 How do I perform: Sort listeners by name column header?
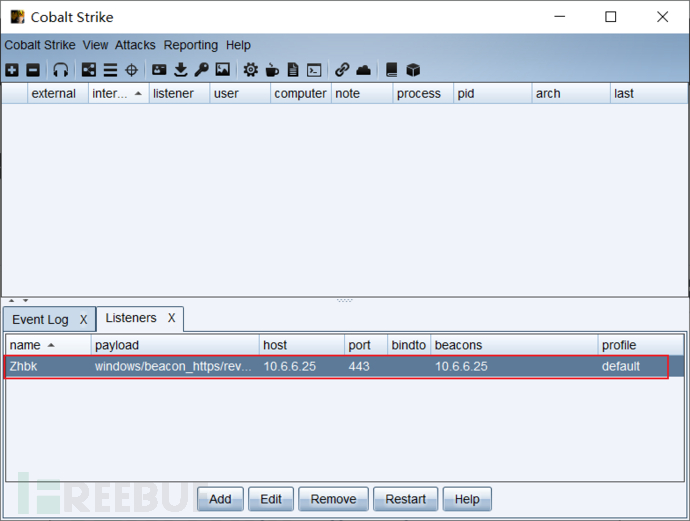coord(48,345)
